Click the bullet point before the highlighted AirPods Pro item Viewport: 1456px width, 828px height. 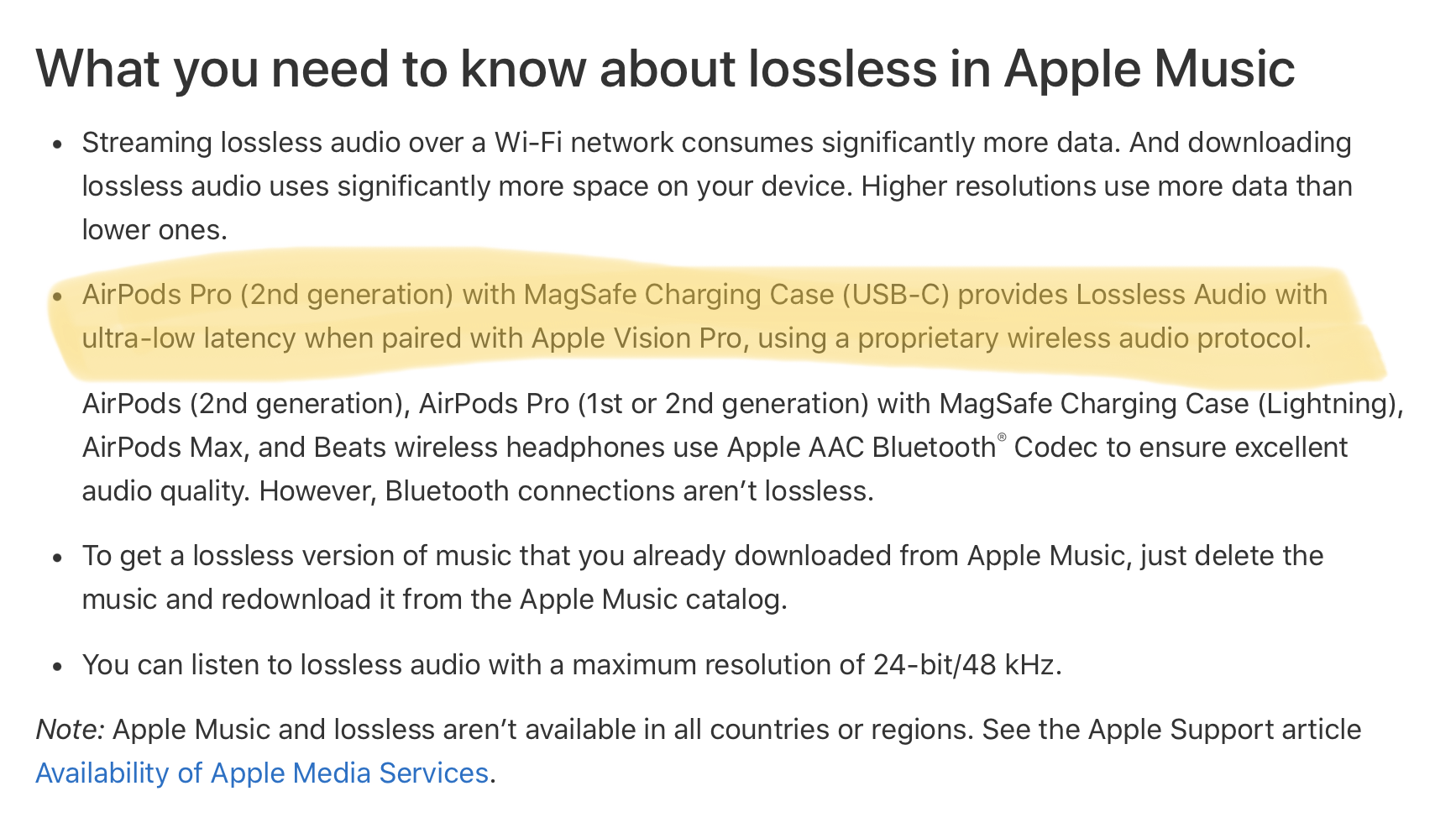(x=57, y=296)
